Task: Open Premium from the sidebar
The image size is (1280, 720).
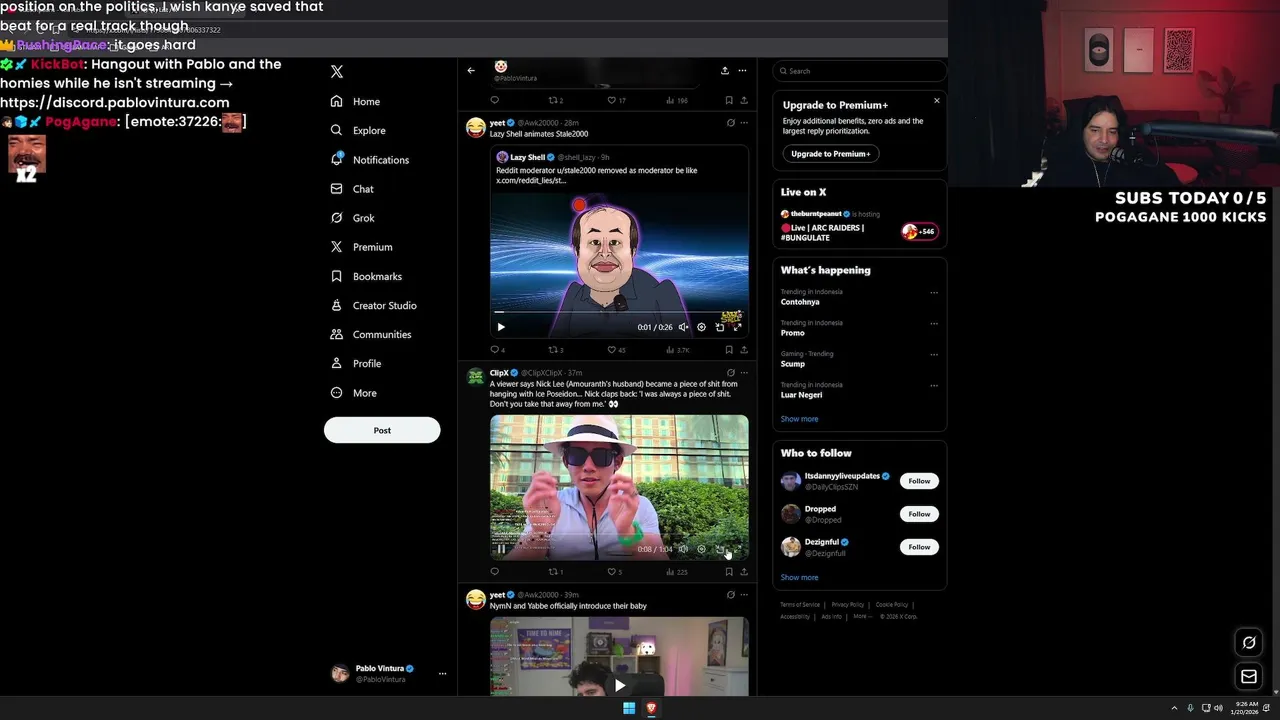Action: click(x=361, y=247)
